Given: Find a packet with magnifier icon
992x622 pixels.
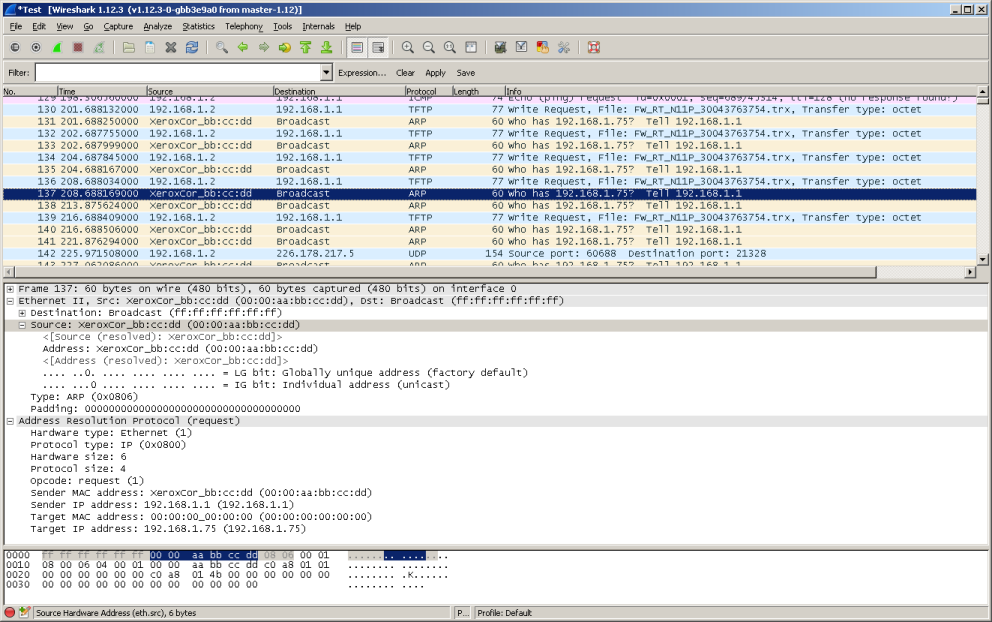Looking at the screenshot, I should tap(221, 47).
